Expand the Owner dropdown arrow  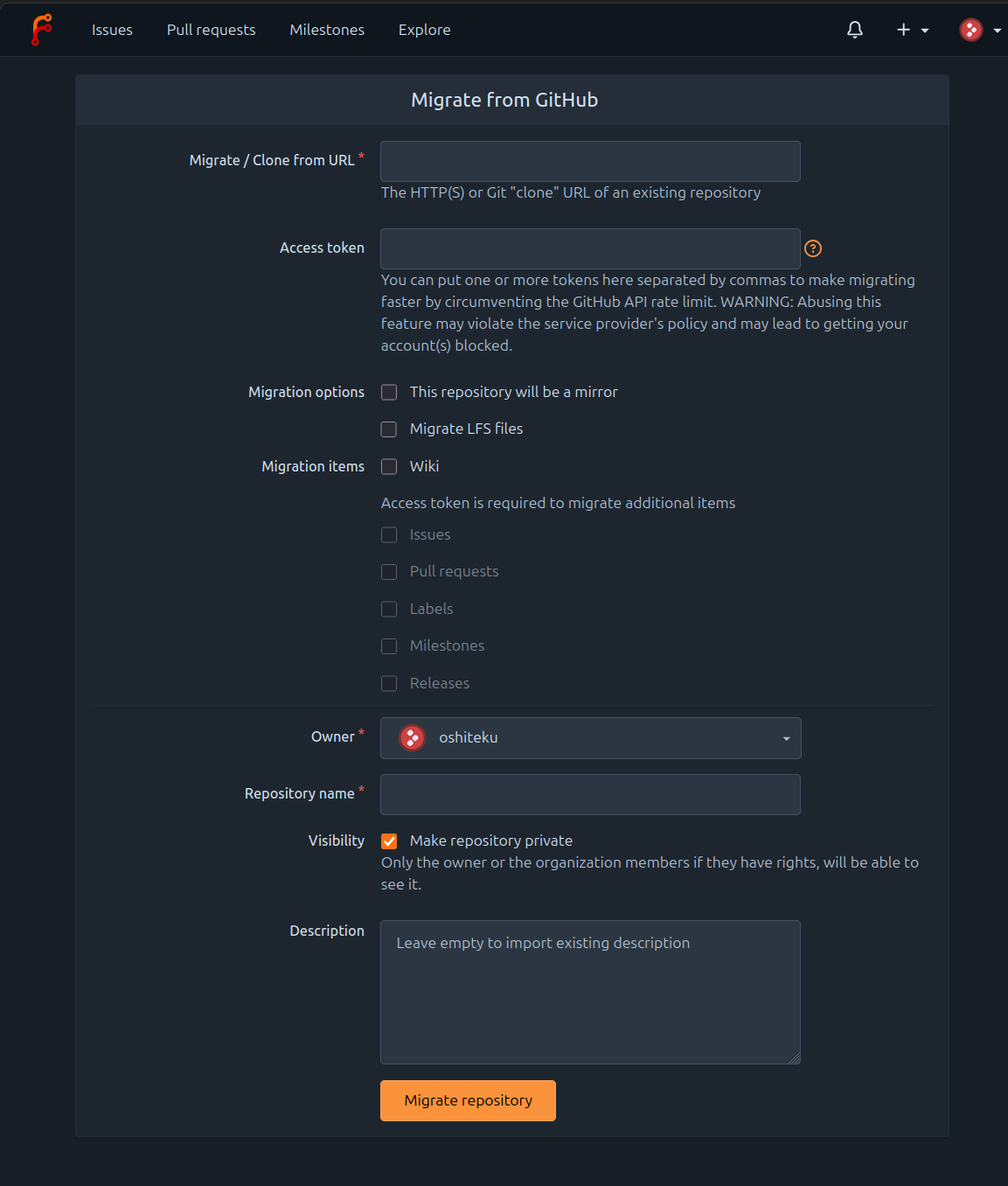point(786,739)
